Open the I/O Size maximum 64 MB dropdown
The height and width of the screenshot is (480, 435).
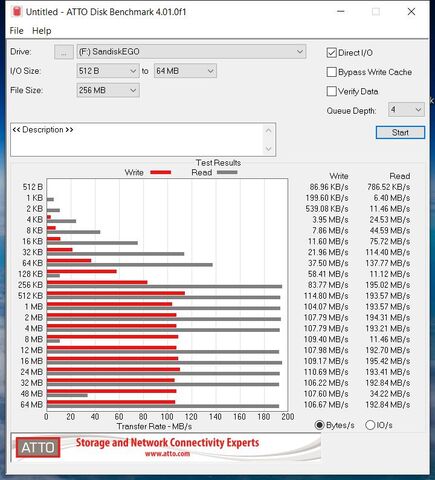coord(185,71)
